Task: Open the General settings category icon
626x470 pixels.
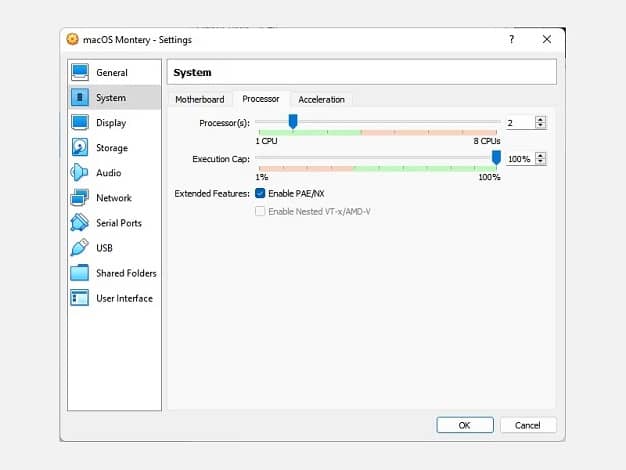Action: (x=80, y=73)
